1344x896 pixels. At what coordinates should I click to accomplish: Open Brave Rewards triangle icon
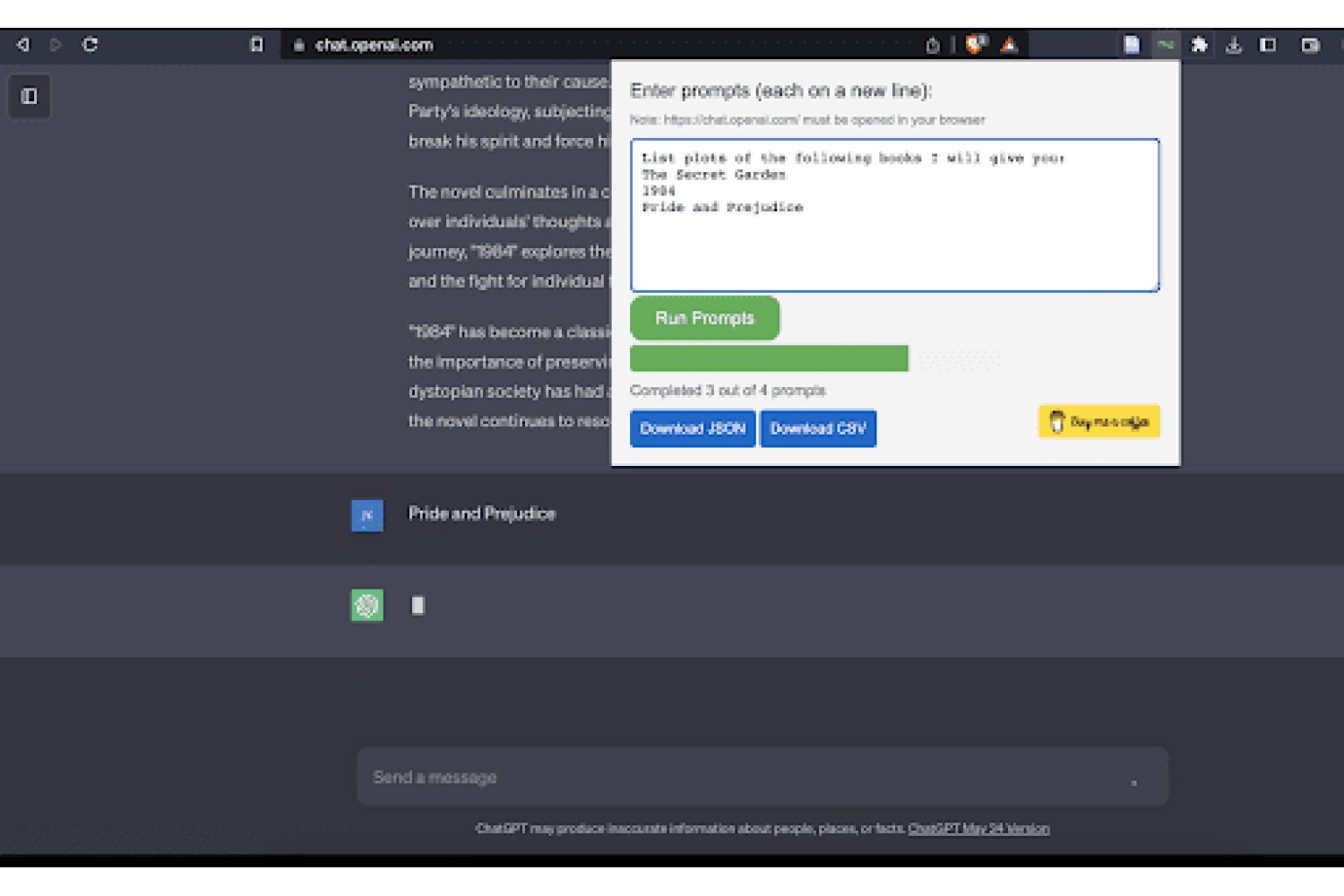pos(1010,44)
